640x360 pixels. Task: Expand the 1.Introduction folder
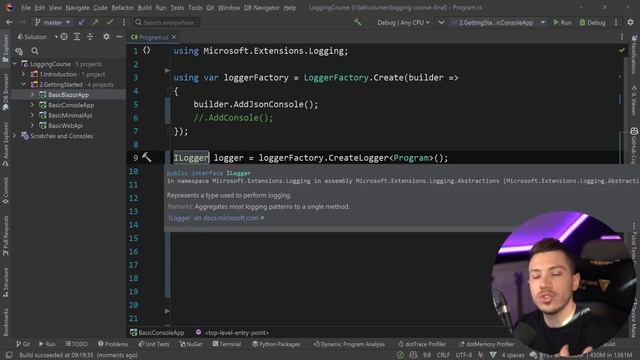(23, 74)
